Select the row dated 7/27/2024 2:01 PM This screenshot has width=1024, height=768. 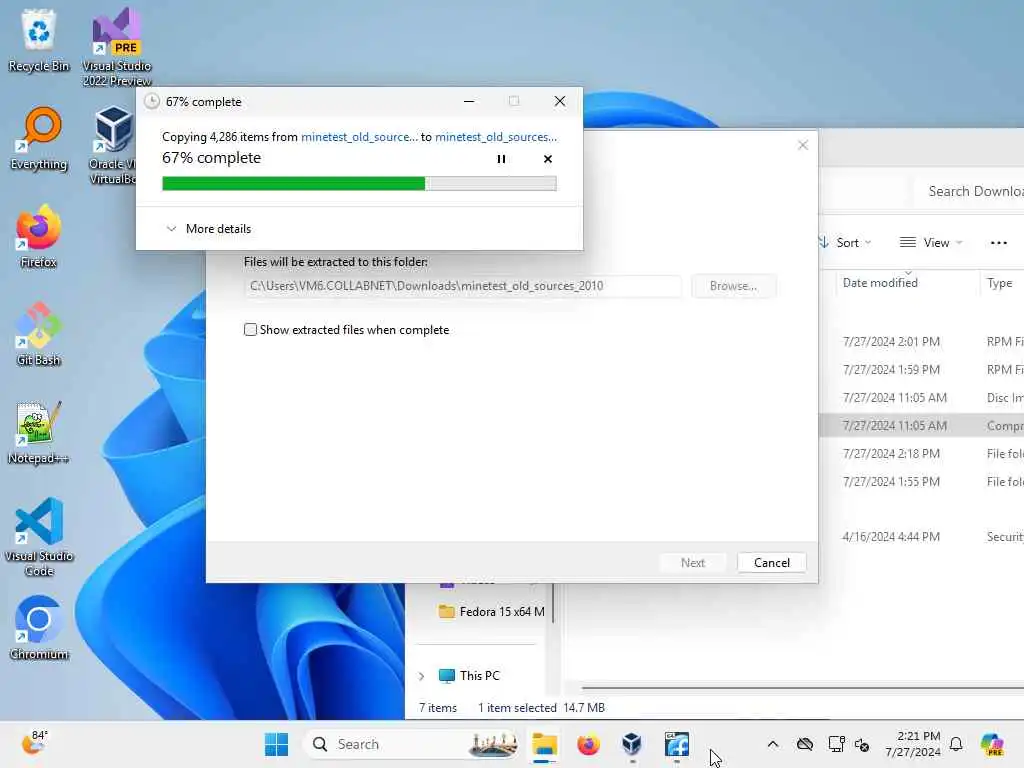click(x=921, y=342)
